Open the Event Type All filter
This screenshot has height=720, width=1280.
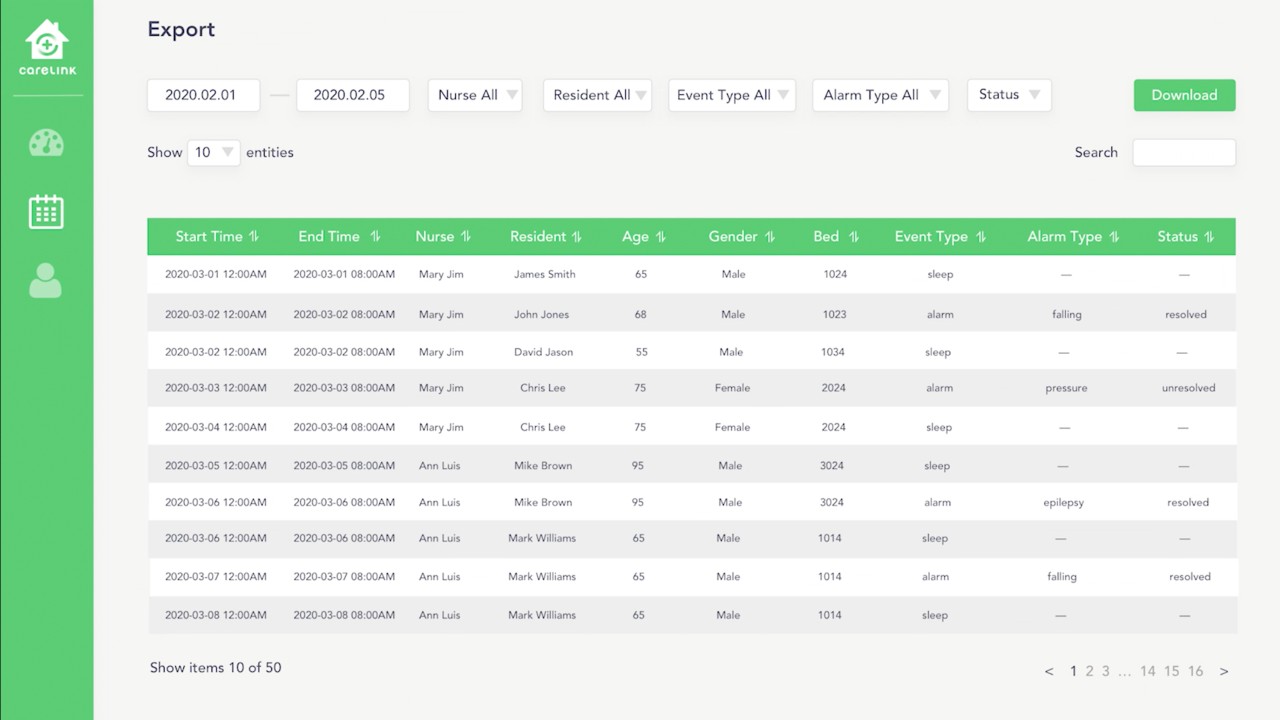pyautogui.click(x=732, y=95)
